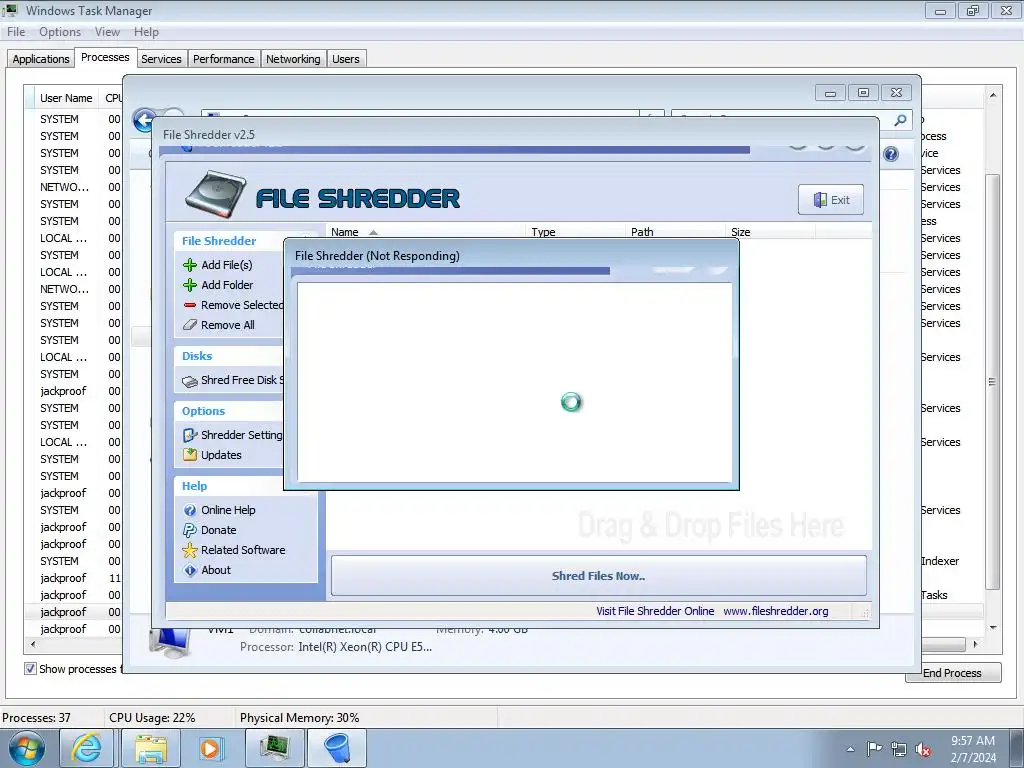Sort by the Path column header
The width and height of the screenshot is (1024, 768).
(x=675, y=232)
